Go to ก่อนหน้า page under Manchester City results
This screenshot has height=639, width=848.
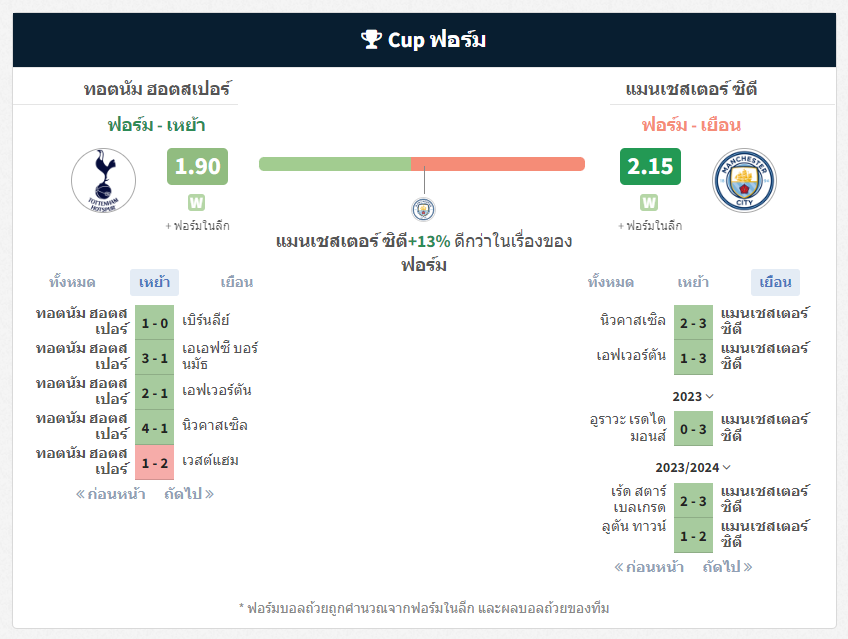[649, 567]
